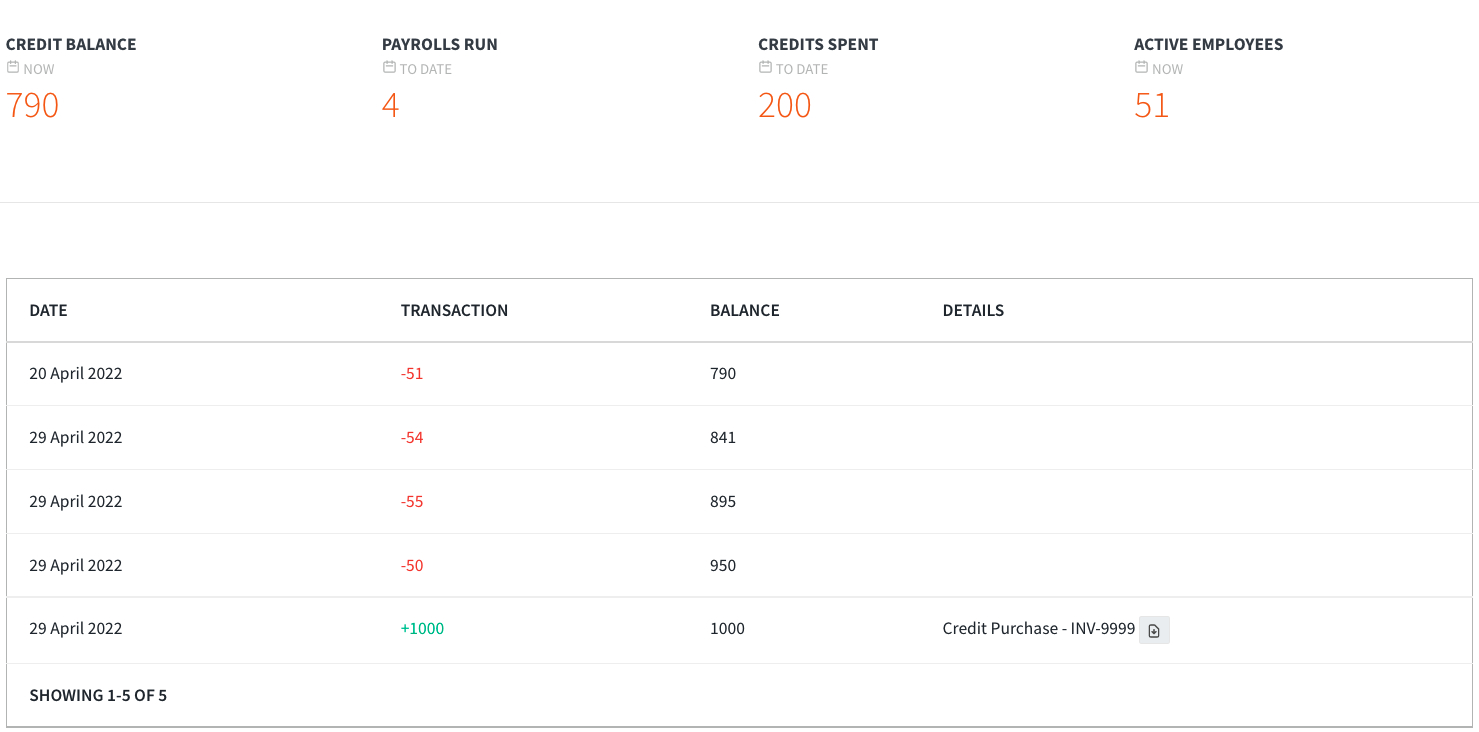This screenshot has height=732, width=1479.
Task: Select the Active Employees value 51
Action: [x=1151, y=105]
